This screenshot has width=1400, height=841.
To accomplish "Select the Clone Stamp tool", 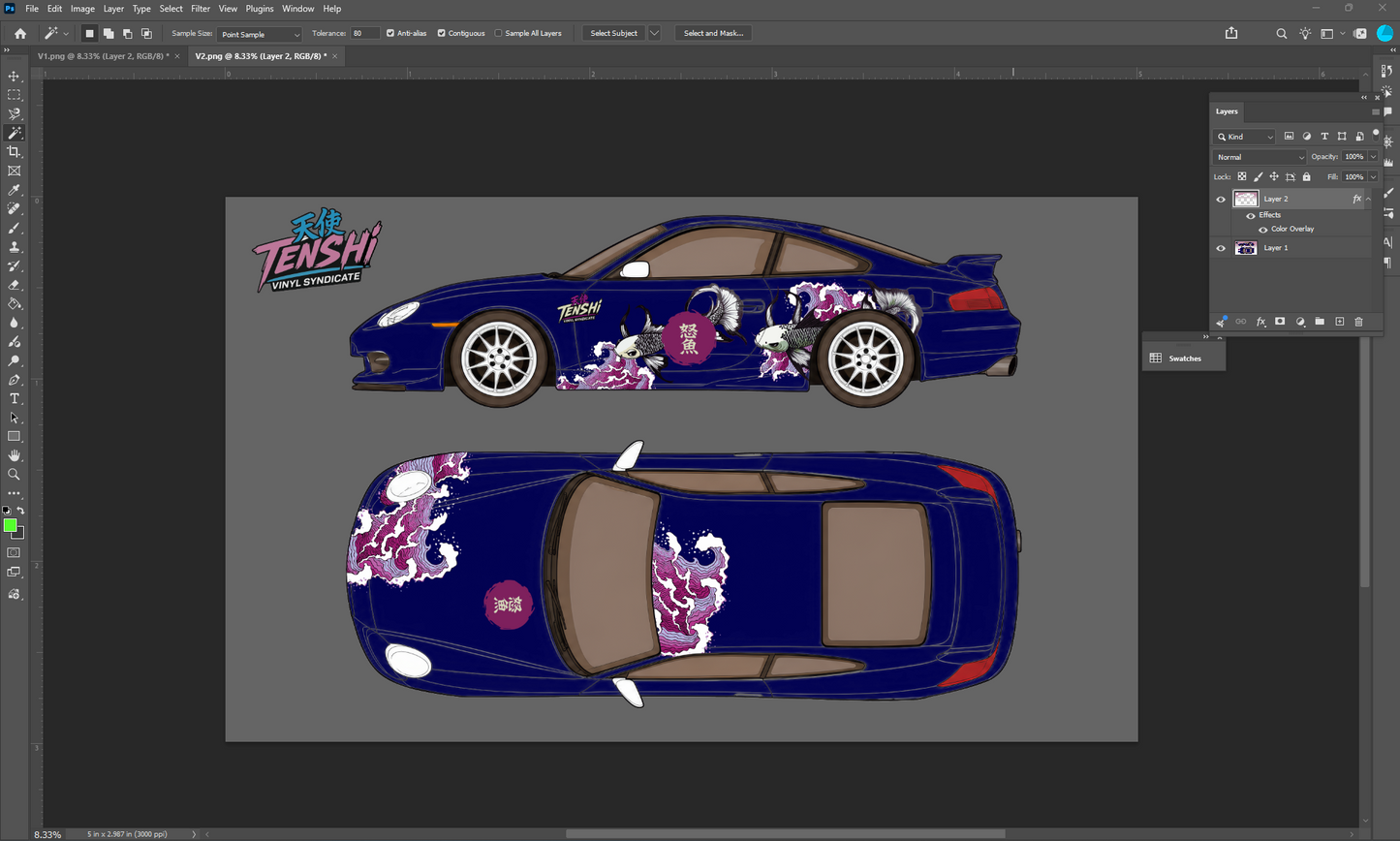I will (14, 247).
